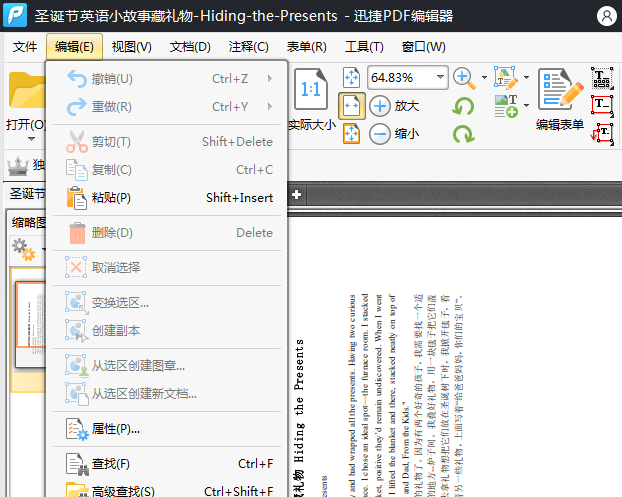Click the fit page icon above fit width
This screenshot has height=497, width=622.
coord(351,77)
